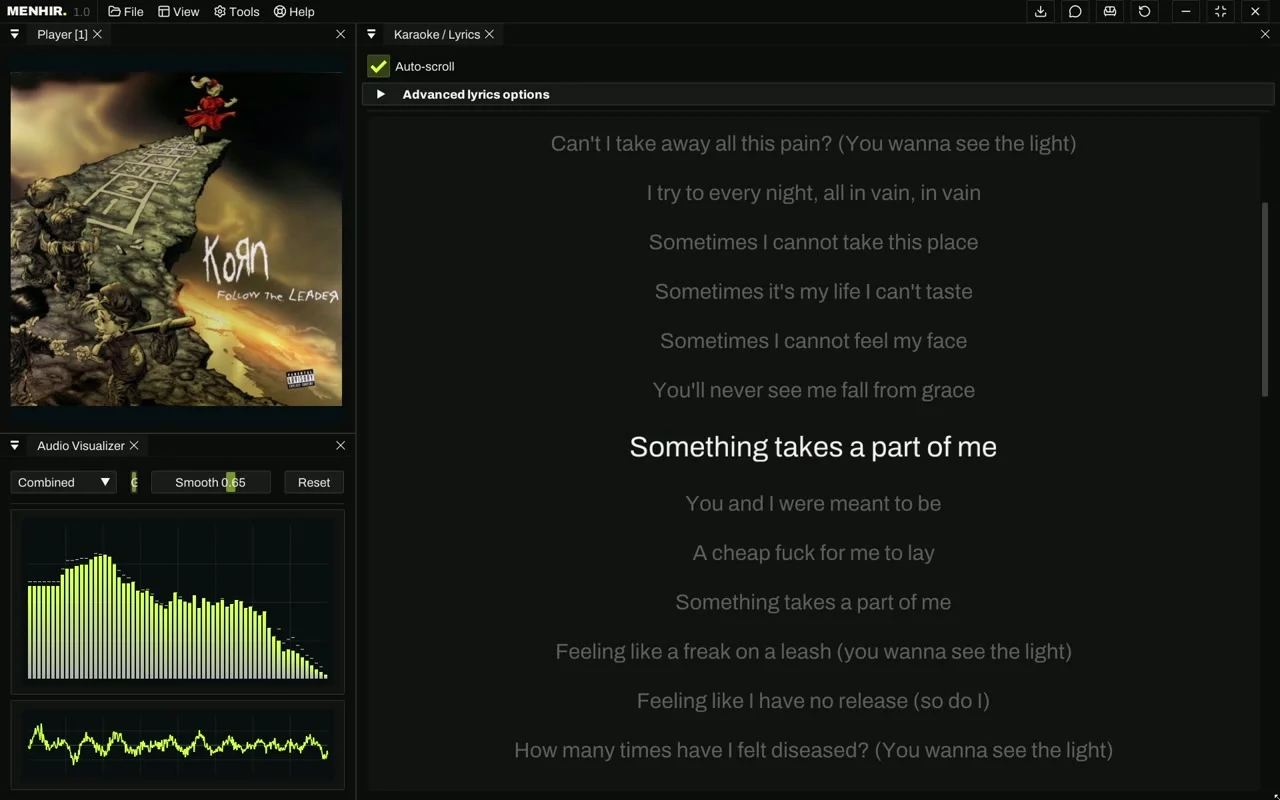Screen dimensions: 1280x800
Task: Open the Help menu
Action: 294,12
